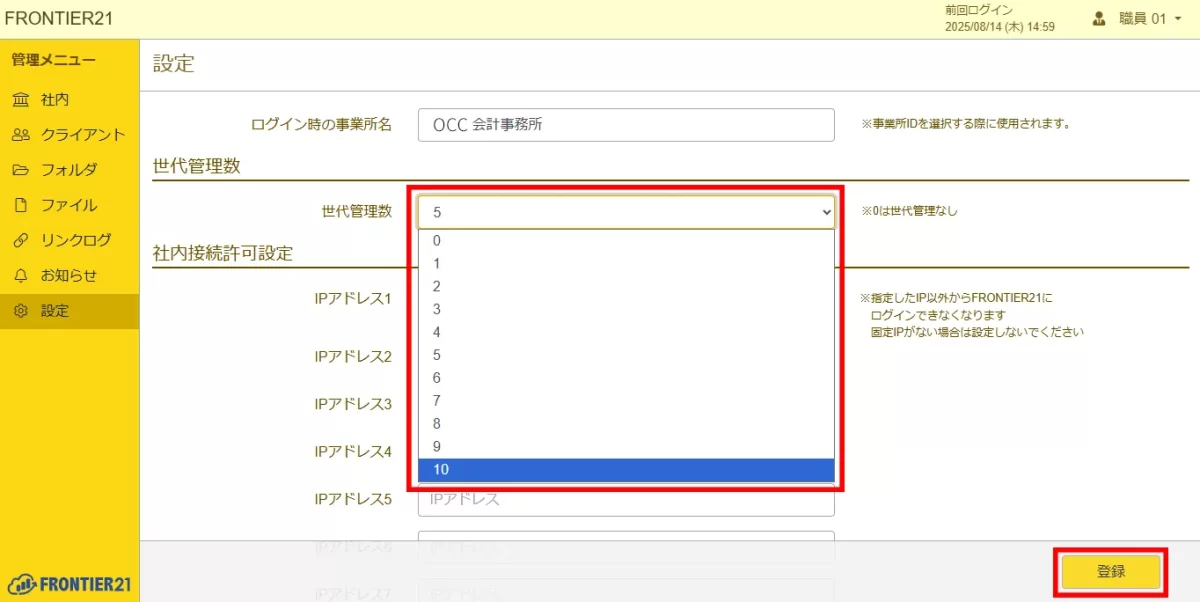Go to the リンクログ menu entry
The image size is (1200, 602).
point(76,240)
